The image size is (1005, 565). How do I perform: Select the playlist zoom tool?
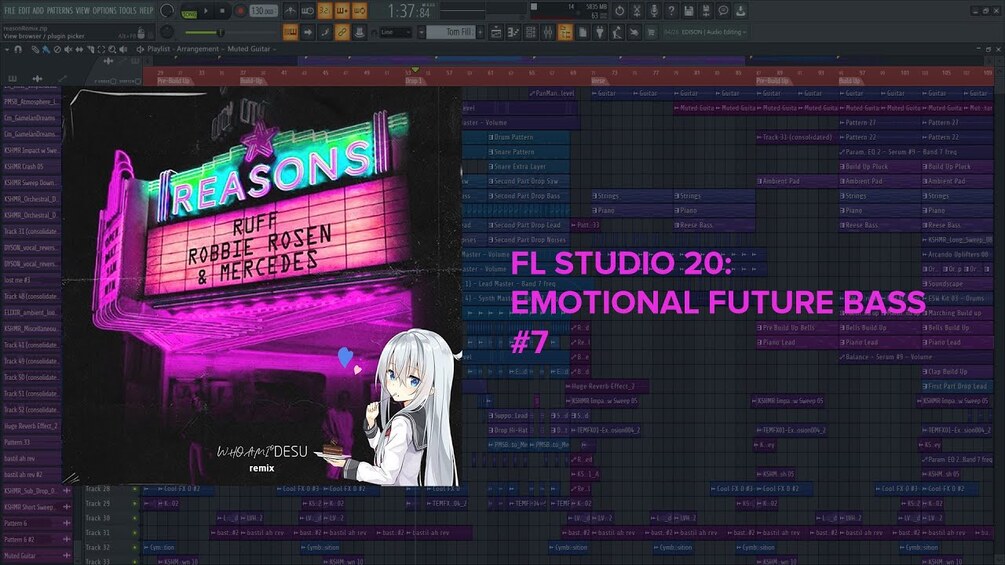pos(112,49)
